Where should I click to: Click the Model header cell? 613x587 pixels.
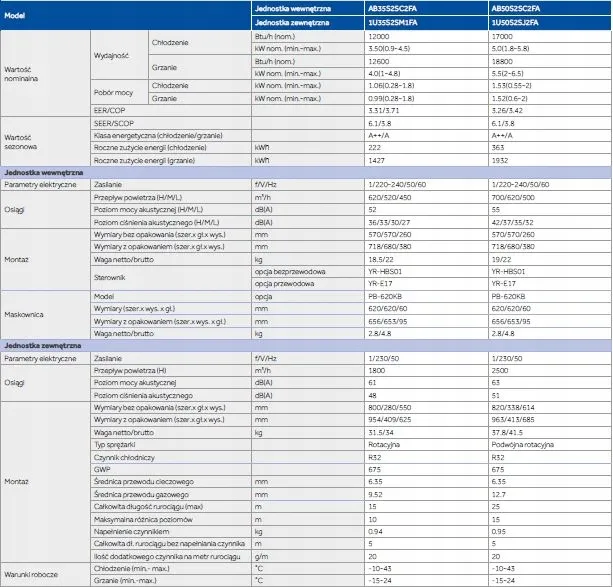click(125, 15)
